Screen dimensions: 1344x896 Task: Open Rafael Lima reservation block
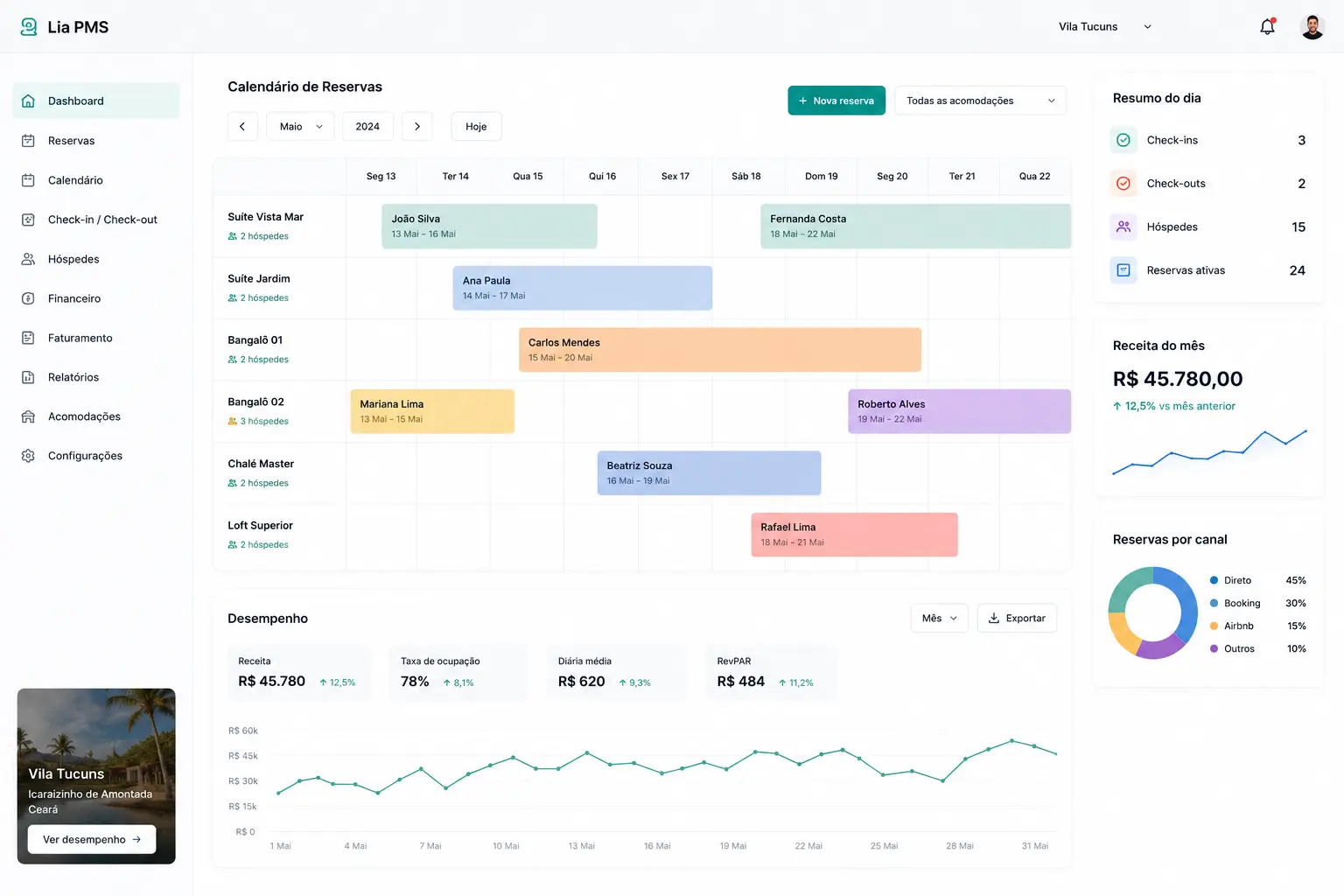(x=854, y=535)
